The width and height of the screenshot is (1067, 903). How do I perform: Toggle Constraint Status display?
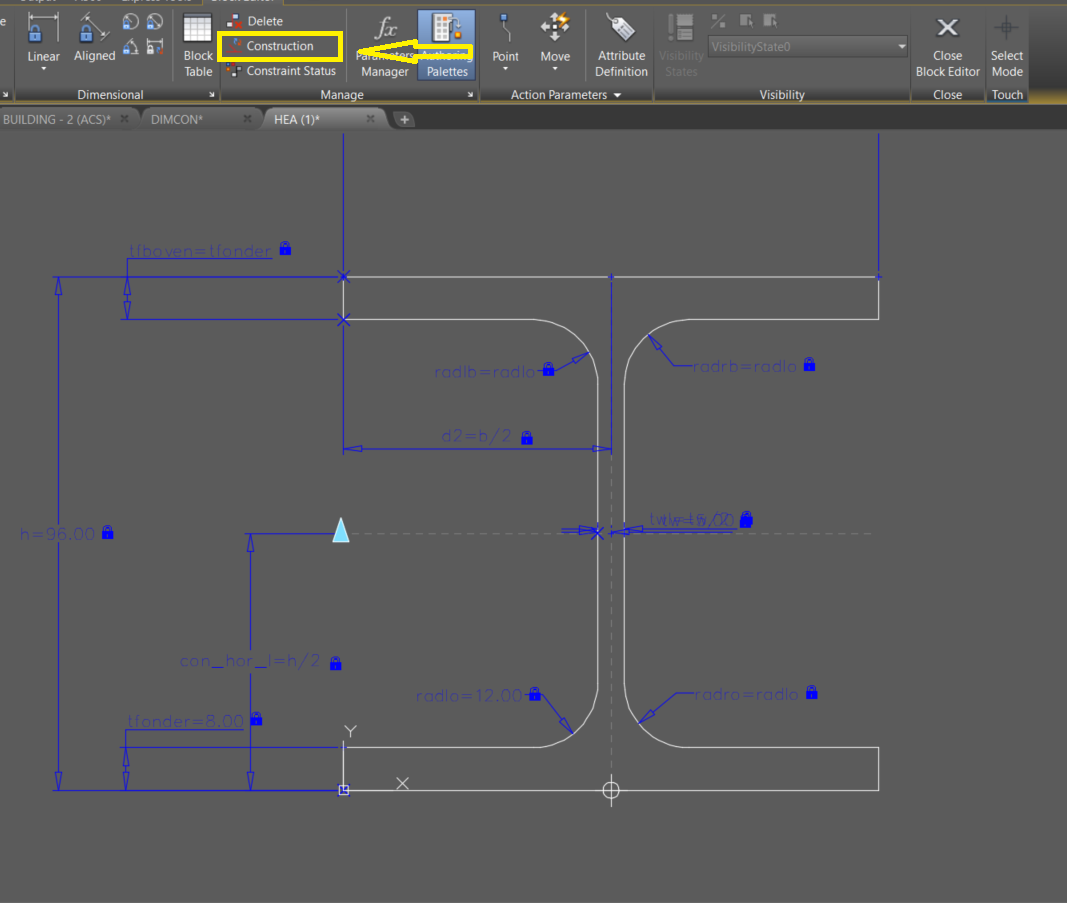pos(288,70)
